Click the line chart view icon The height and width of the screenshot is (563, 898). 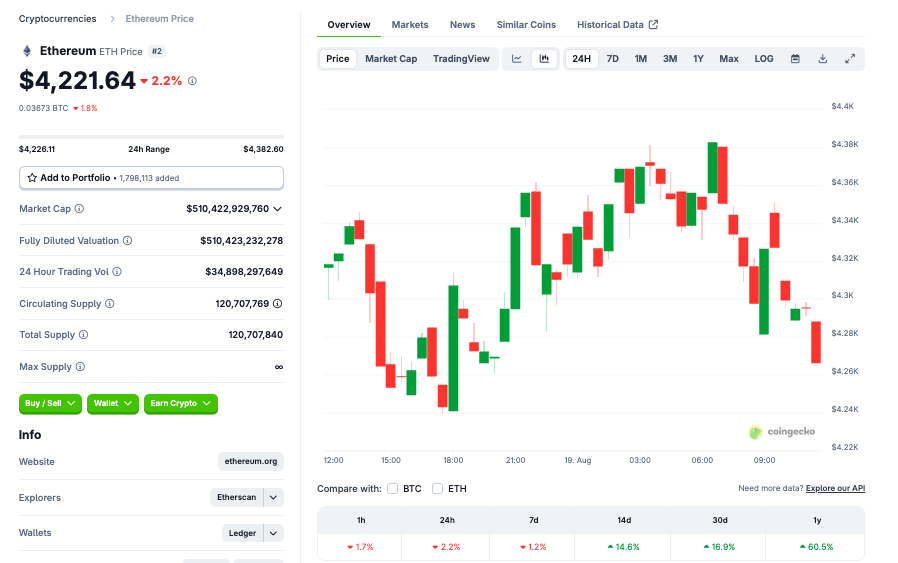click(x=517, y=58)
